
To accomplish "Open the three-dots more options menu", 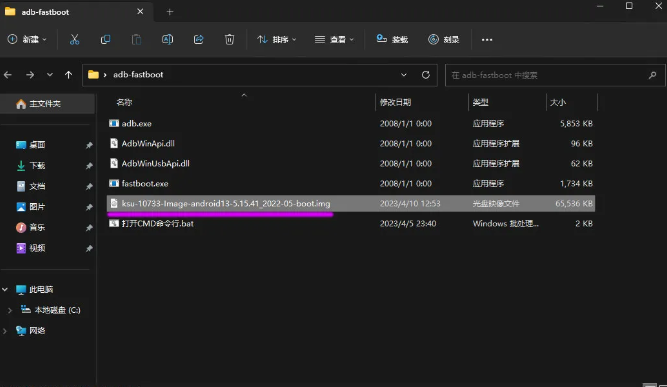I will [x=487, y=40].
